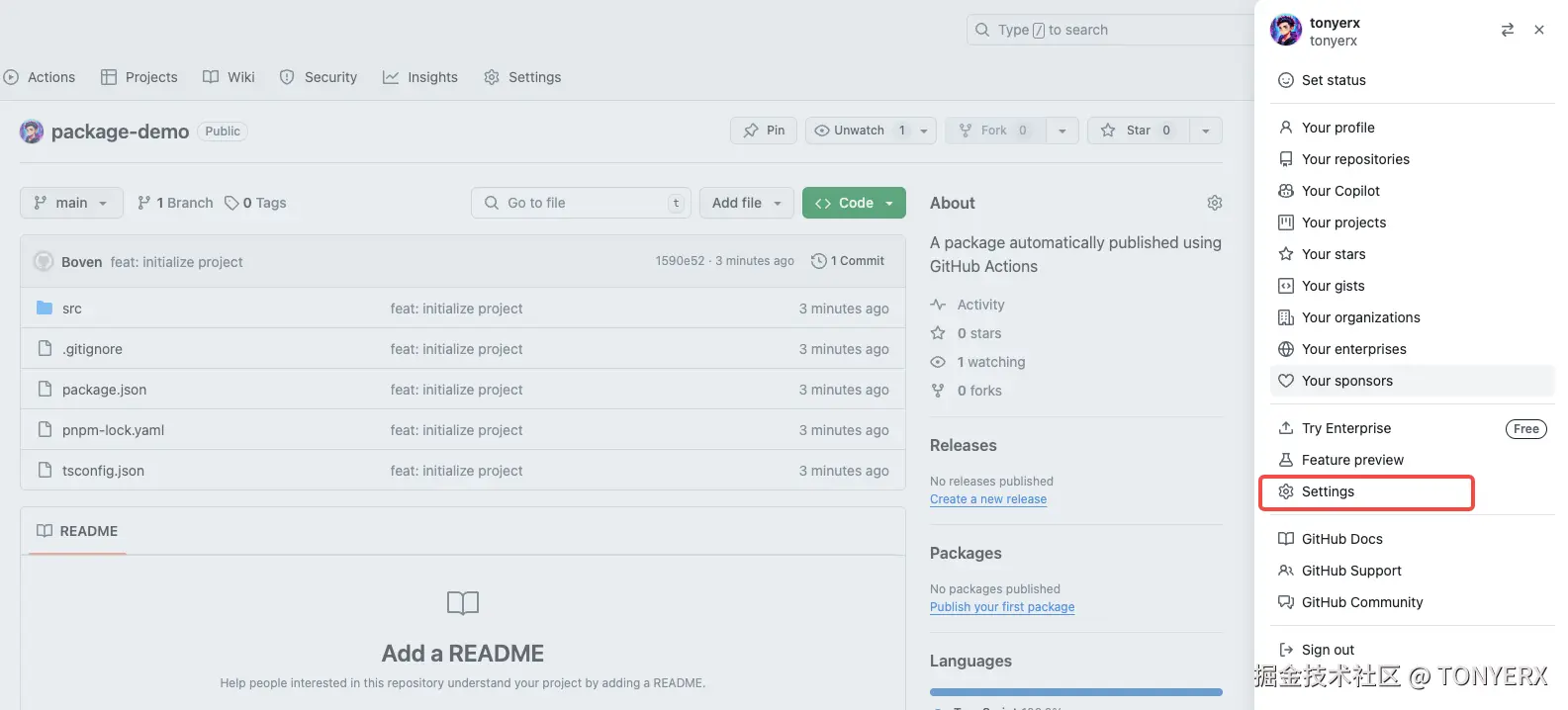1568x710 pixels.
Task: Open Your gists
Action: point(1412,286)
